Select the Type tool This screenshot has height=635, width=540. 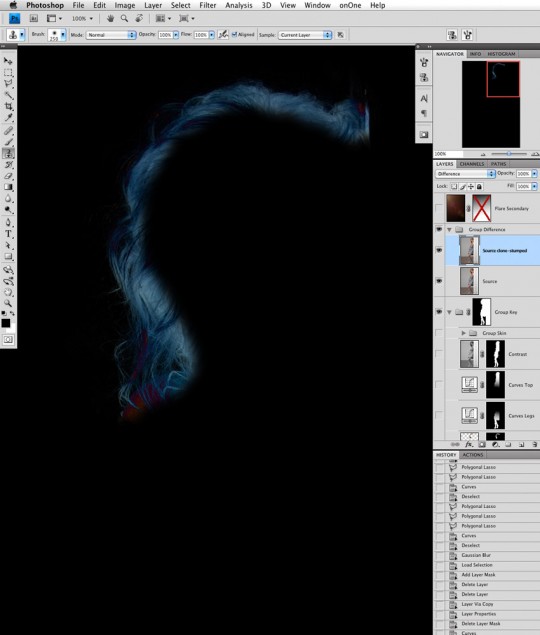tap(8, 234)
